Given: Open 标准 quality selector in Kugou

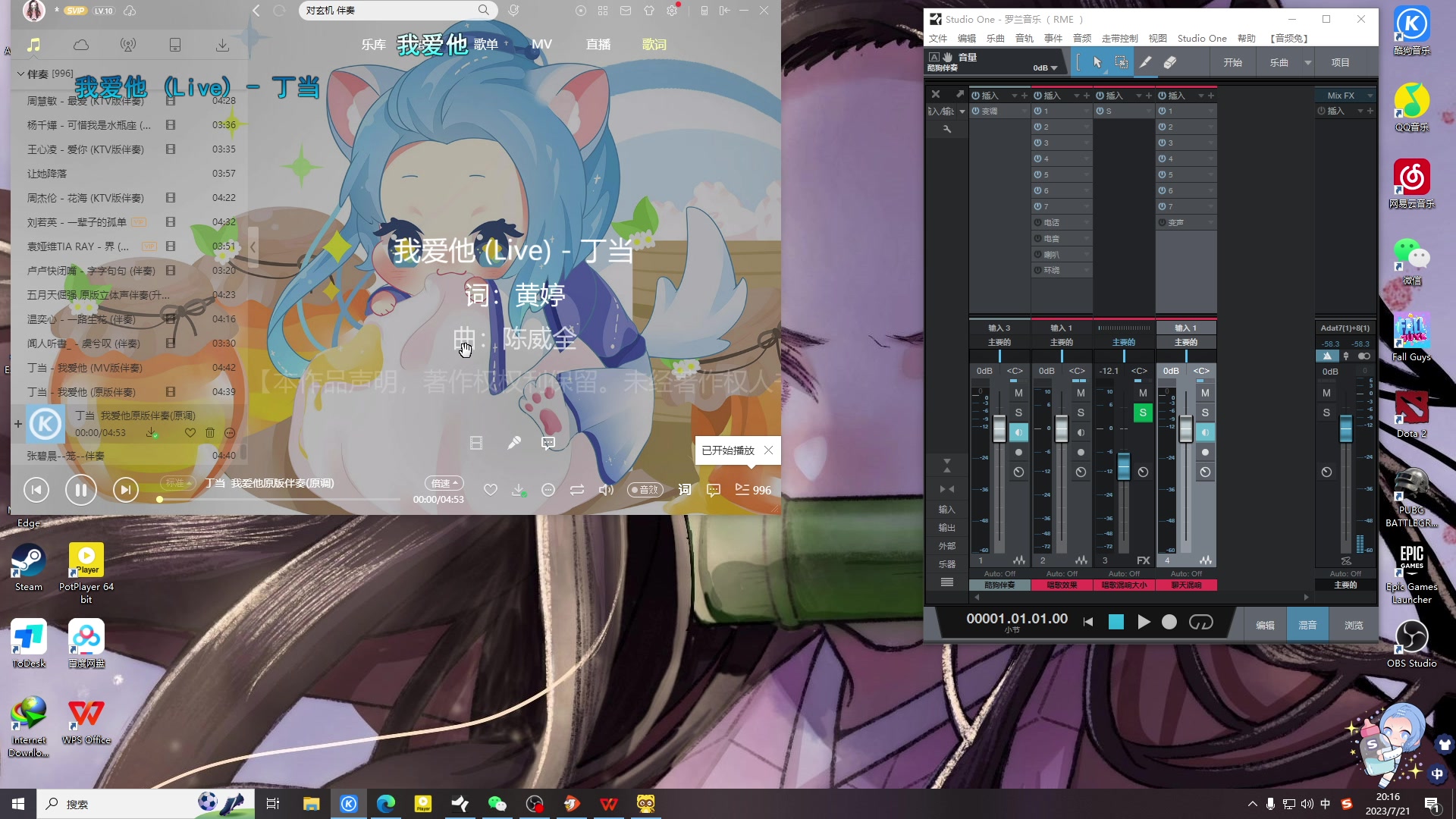Looking at the screenshot, I should coord(177,483).
